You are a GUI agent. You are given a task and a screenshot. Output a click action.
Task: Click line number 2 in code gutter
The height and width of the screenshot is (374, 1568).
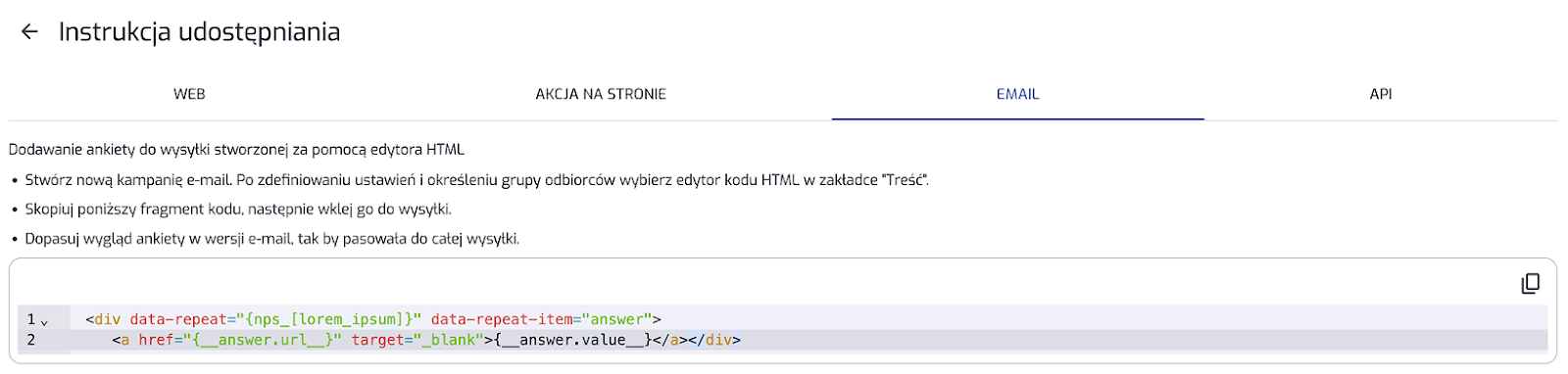(31, 340)
